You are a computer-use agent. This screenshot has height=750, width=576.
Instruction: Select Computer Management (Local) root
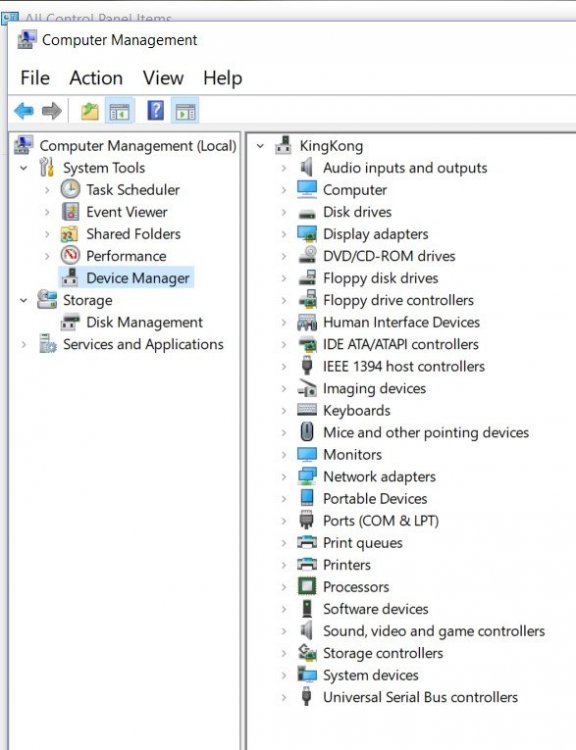pyautogui.click(x=138, y=145)
